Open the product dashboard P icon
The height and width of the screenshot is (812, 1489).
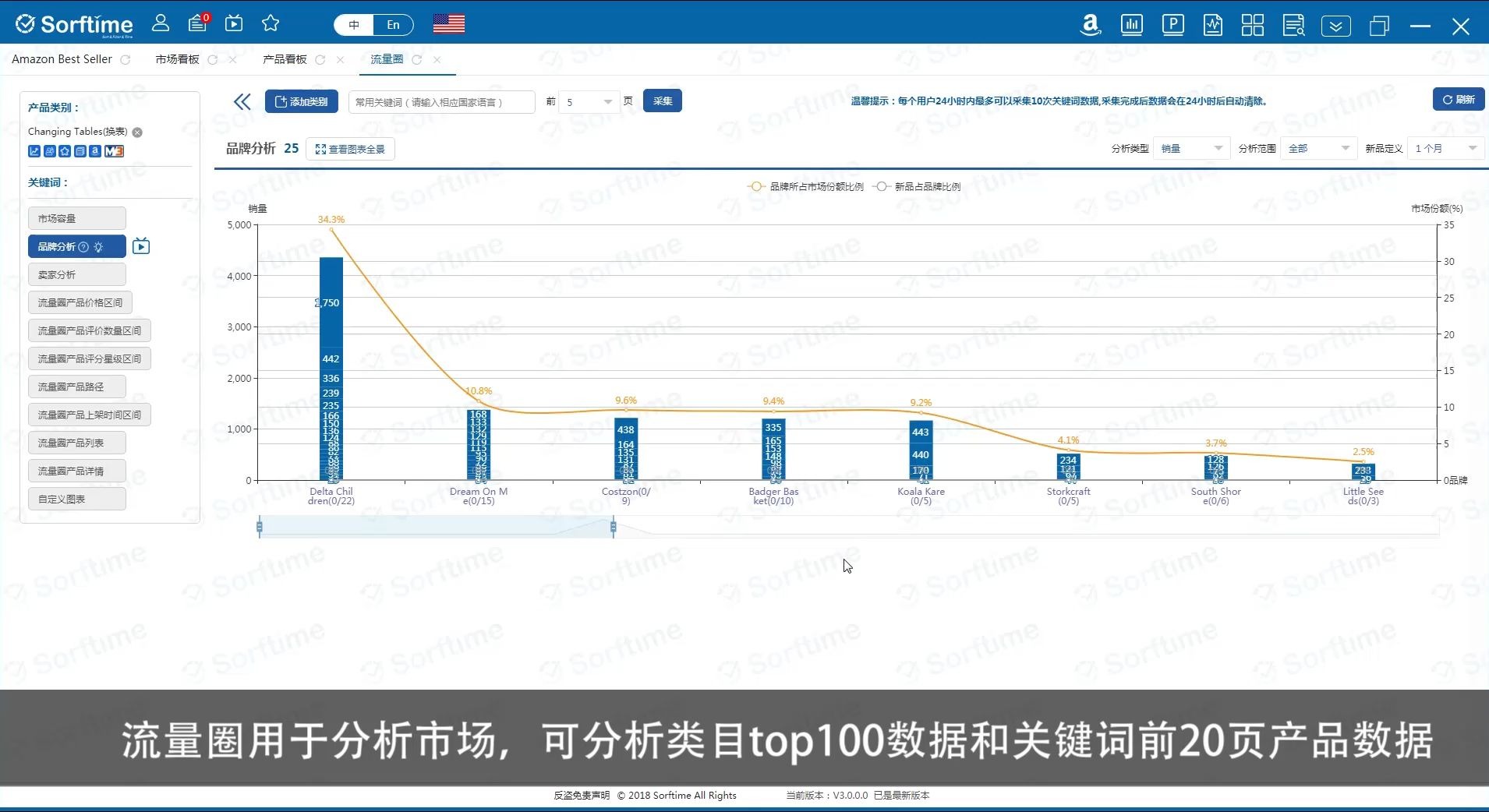tap(1172, 25)
